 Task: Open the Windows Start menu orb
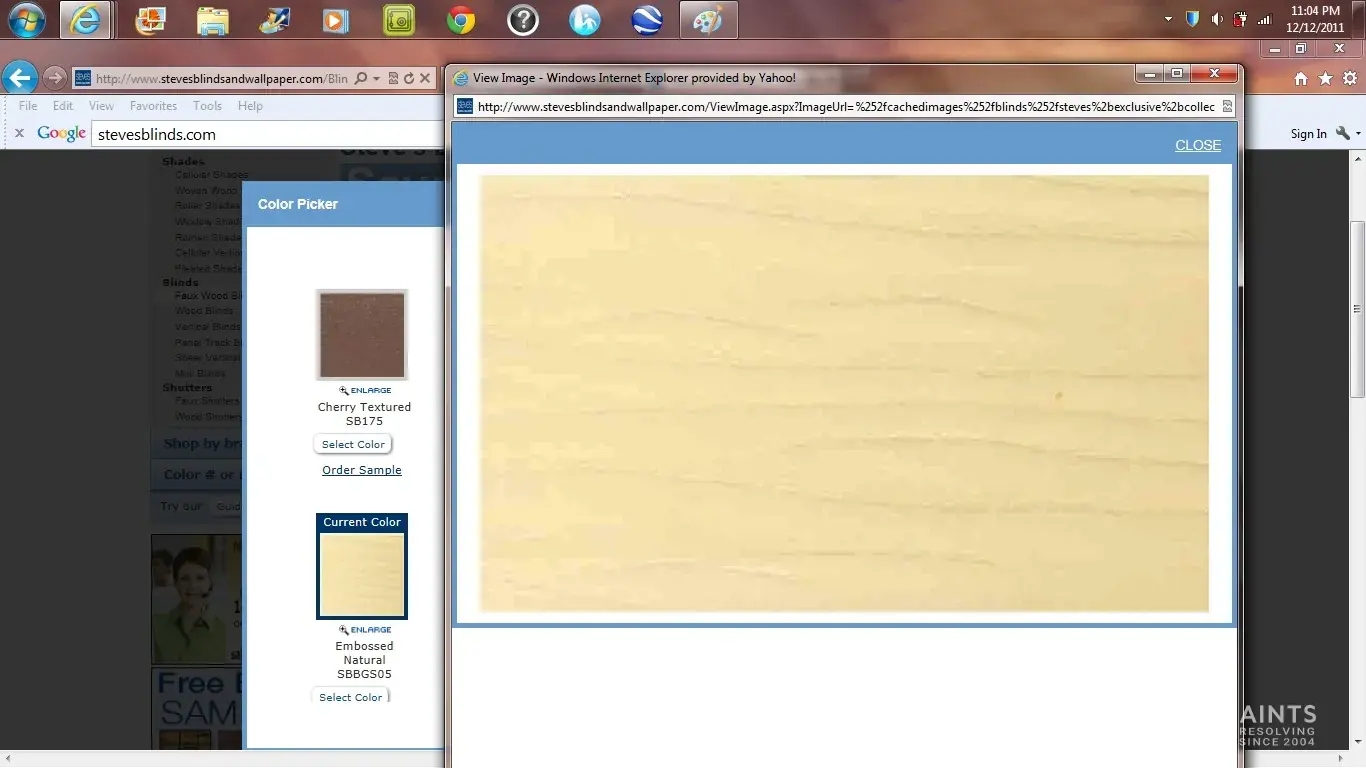[27, 20]
